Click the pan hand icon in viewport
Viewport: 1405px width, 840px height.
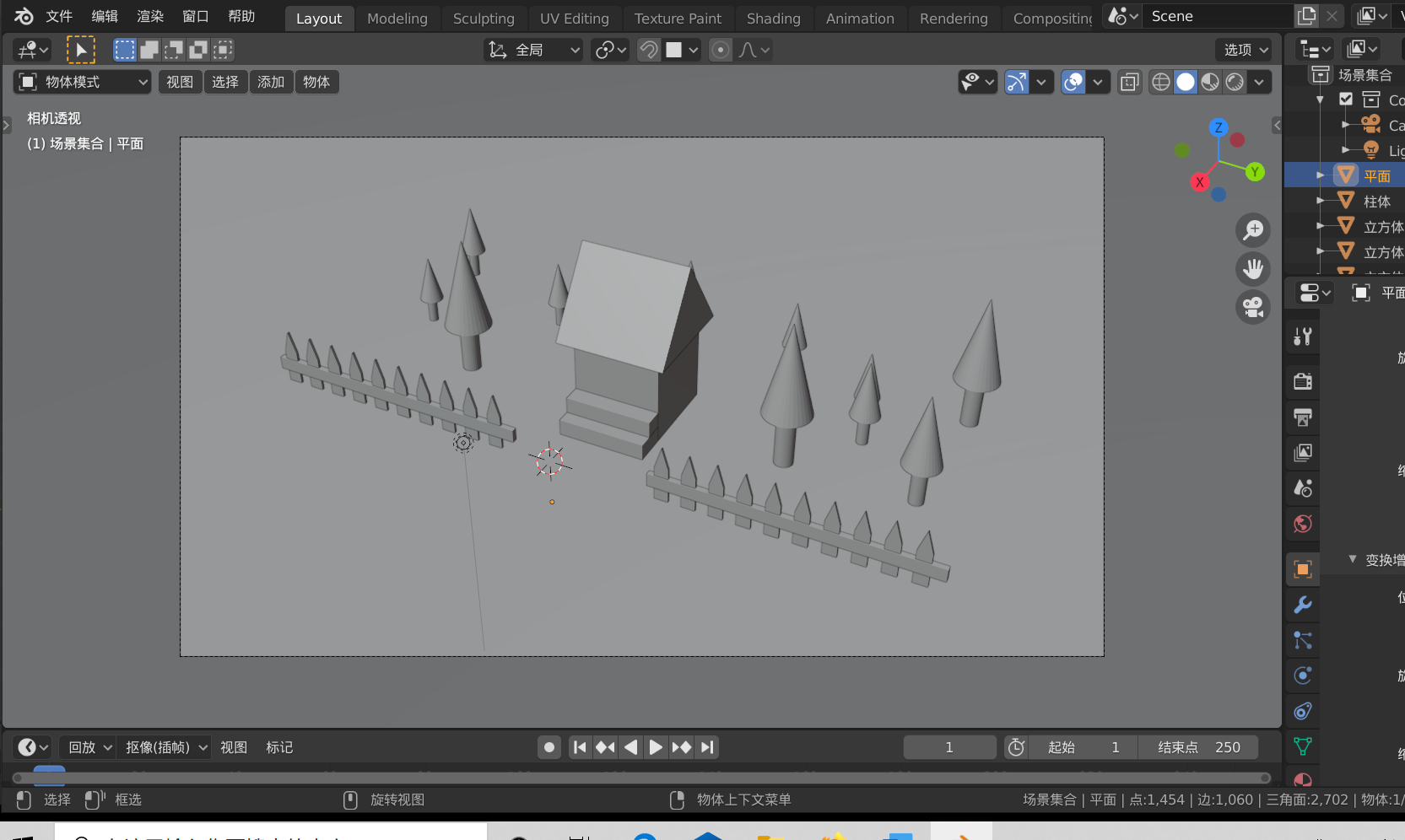1253,269
